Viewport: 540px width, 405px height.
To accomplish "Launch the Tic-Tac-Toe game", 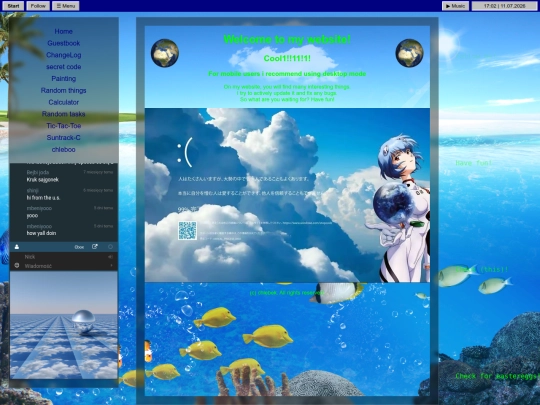I will (63, 126).
